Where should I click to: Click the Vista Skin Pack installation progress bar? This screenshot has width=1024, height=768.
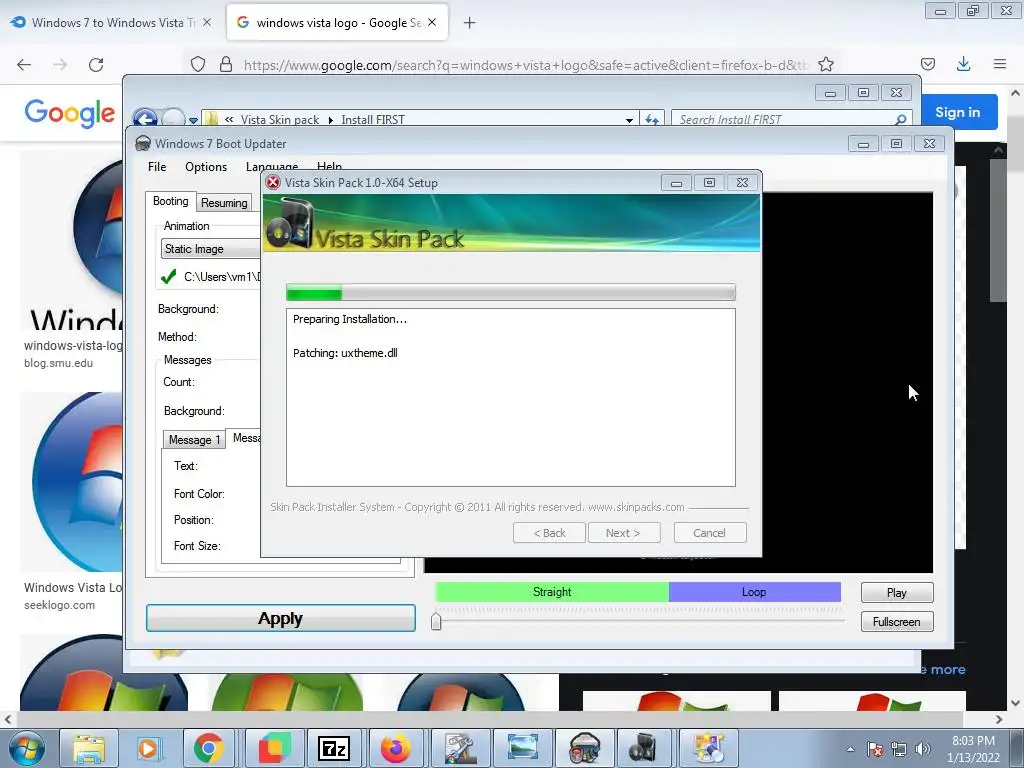coord(511,293)
